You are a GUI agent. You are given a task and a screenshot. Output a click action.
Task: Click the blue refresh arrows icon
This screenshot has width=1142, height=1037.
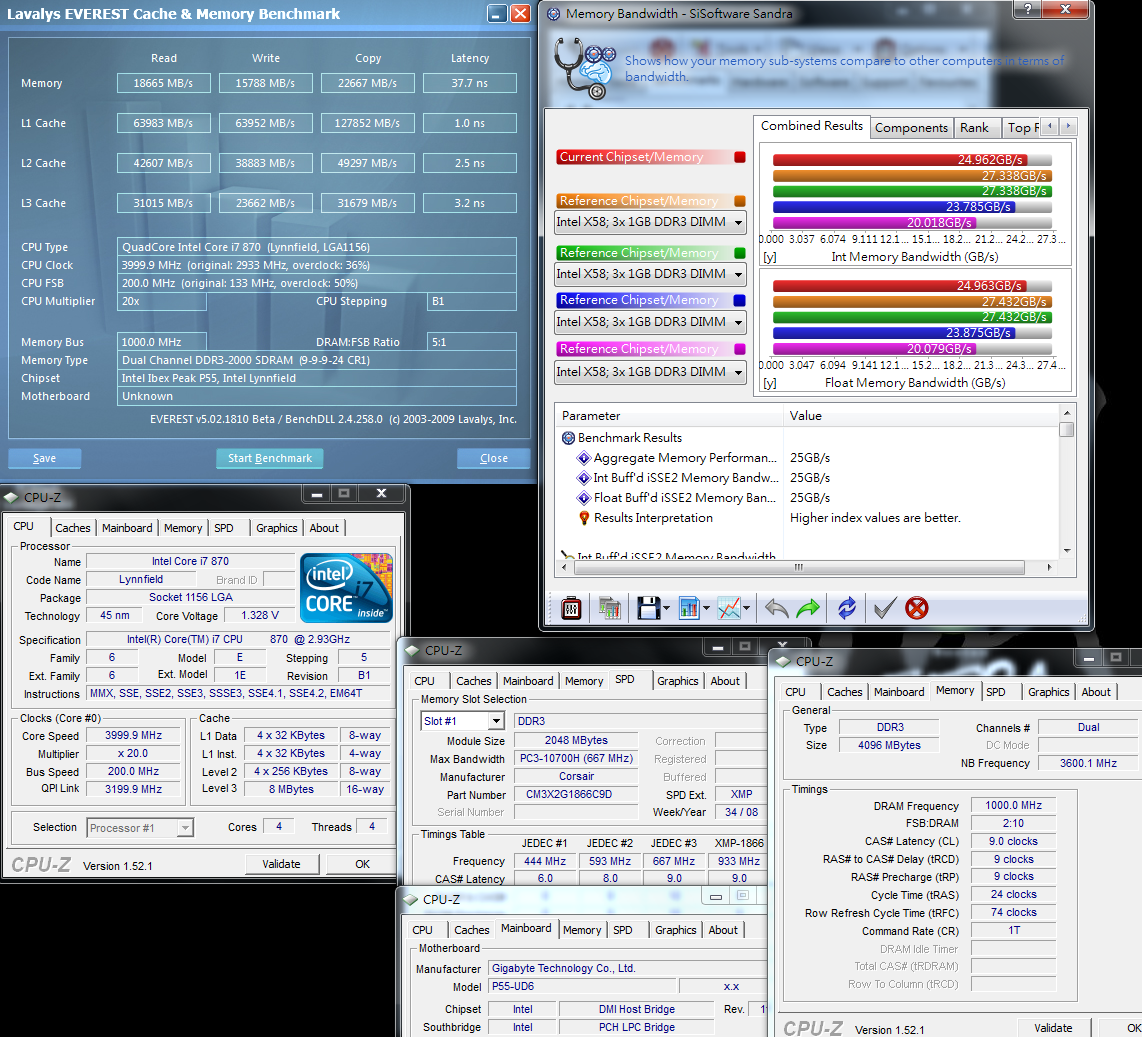(x=847, y=608)
